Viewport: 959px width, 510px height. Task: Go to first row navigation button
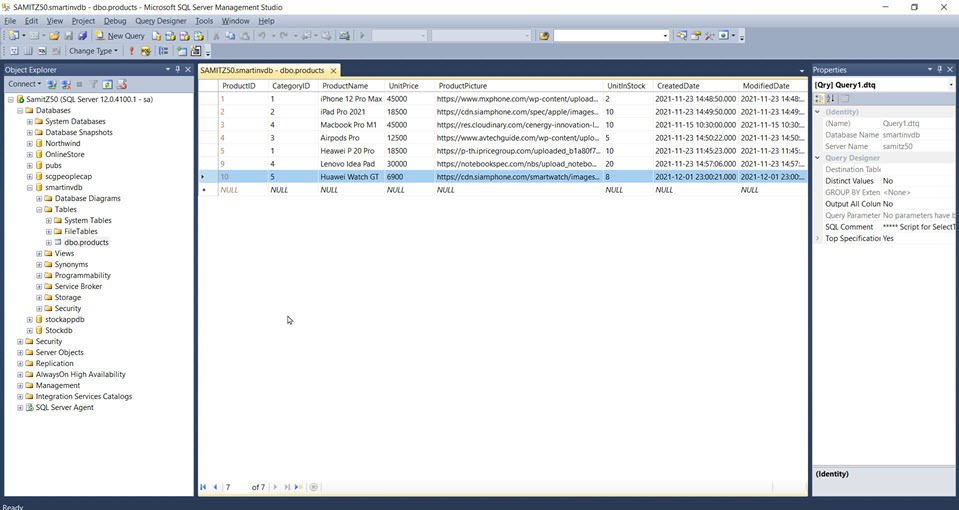pyautogui.click(x=203, y=487)
